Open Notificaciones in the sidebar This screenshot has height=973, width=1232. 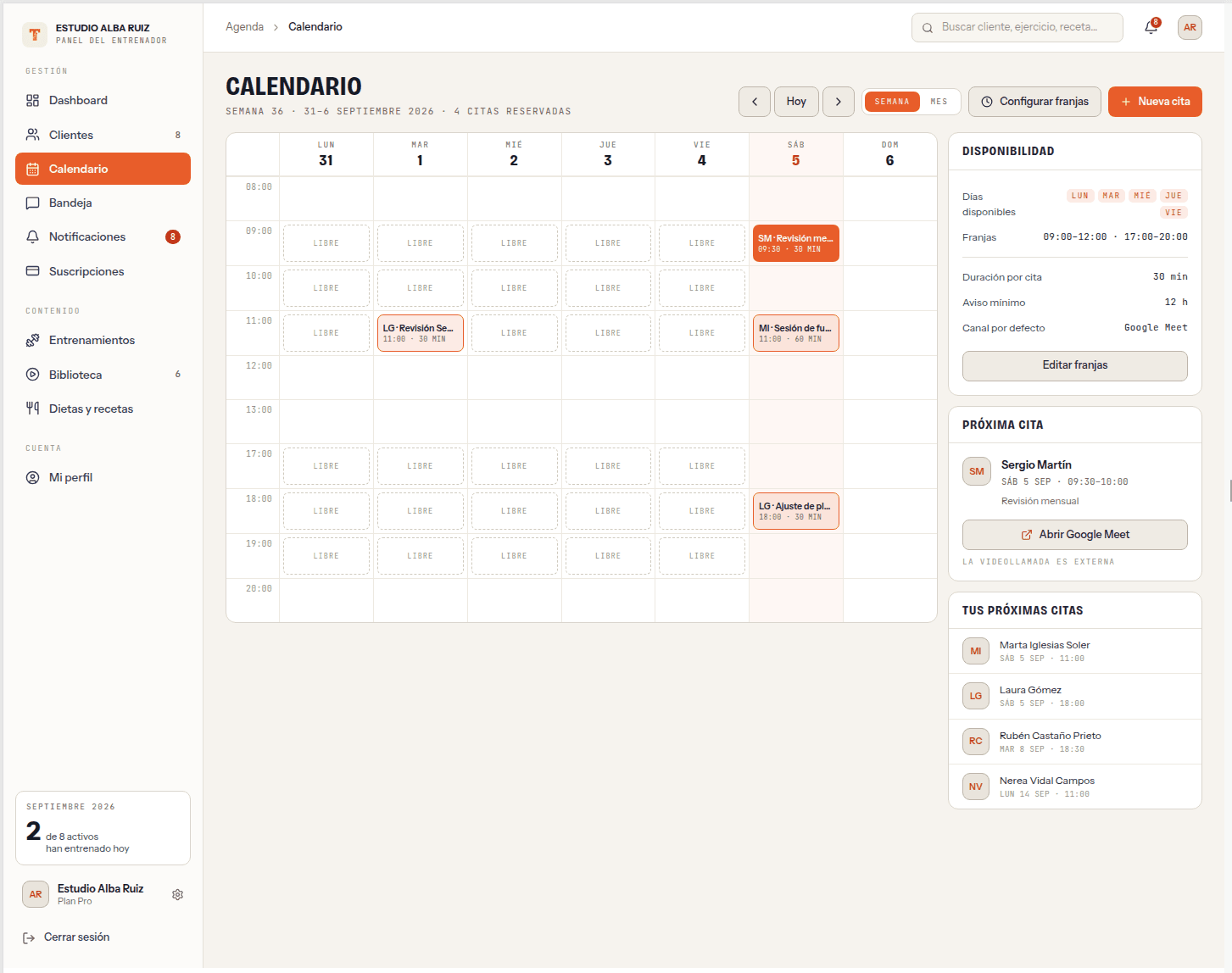tap(103, 236)
